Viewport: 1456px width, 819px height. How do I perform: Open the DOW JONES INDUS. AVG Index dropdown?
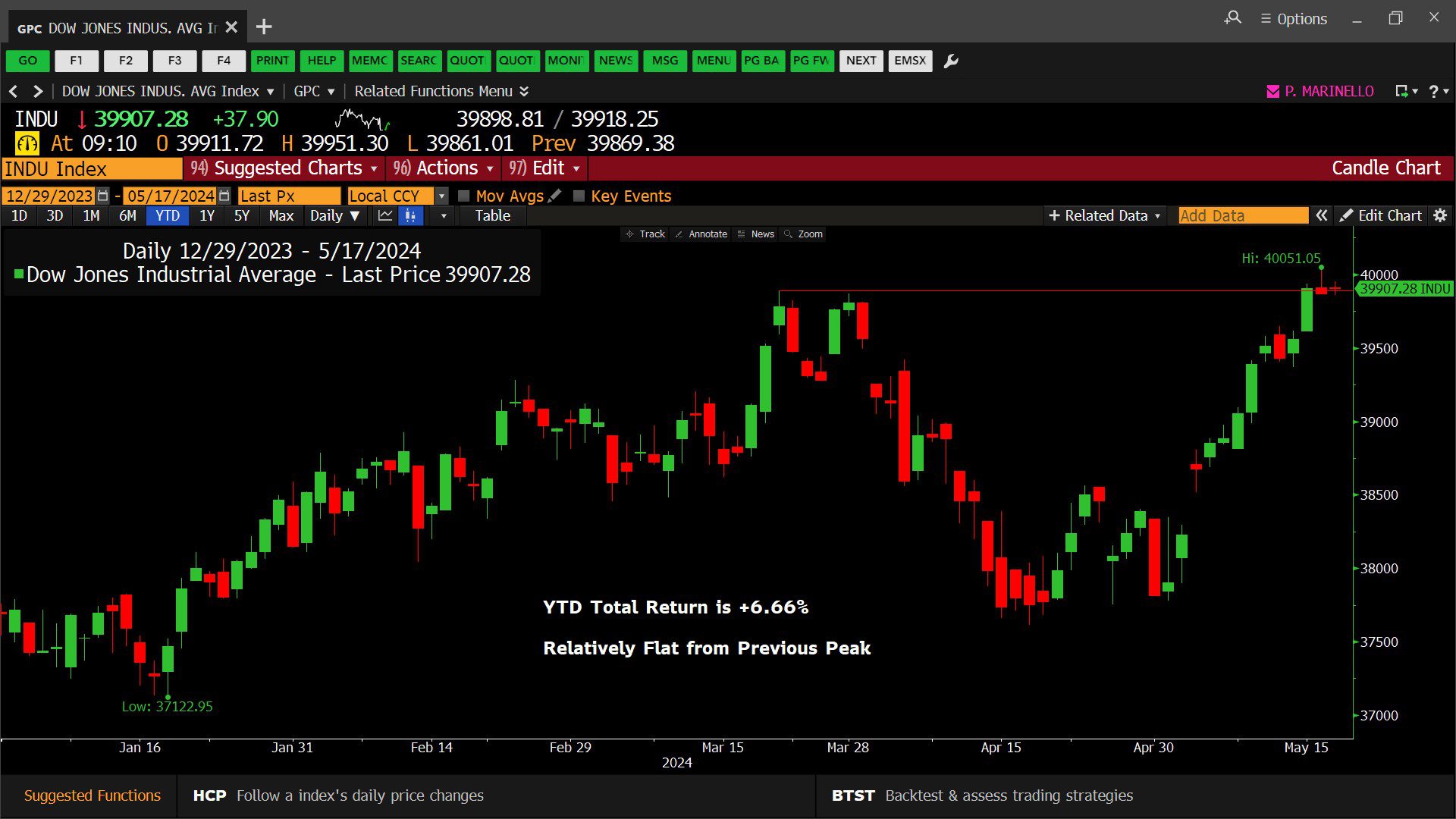[x=168, y=91]
